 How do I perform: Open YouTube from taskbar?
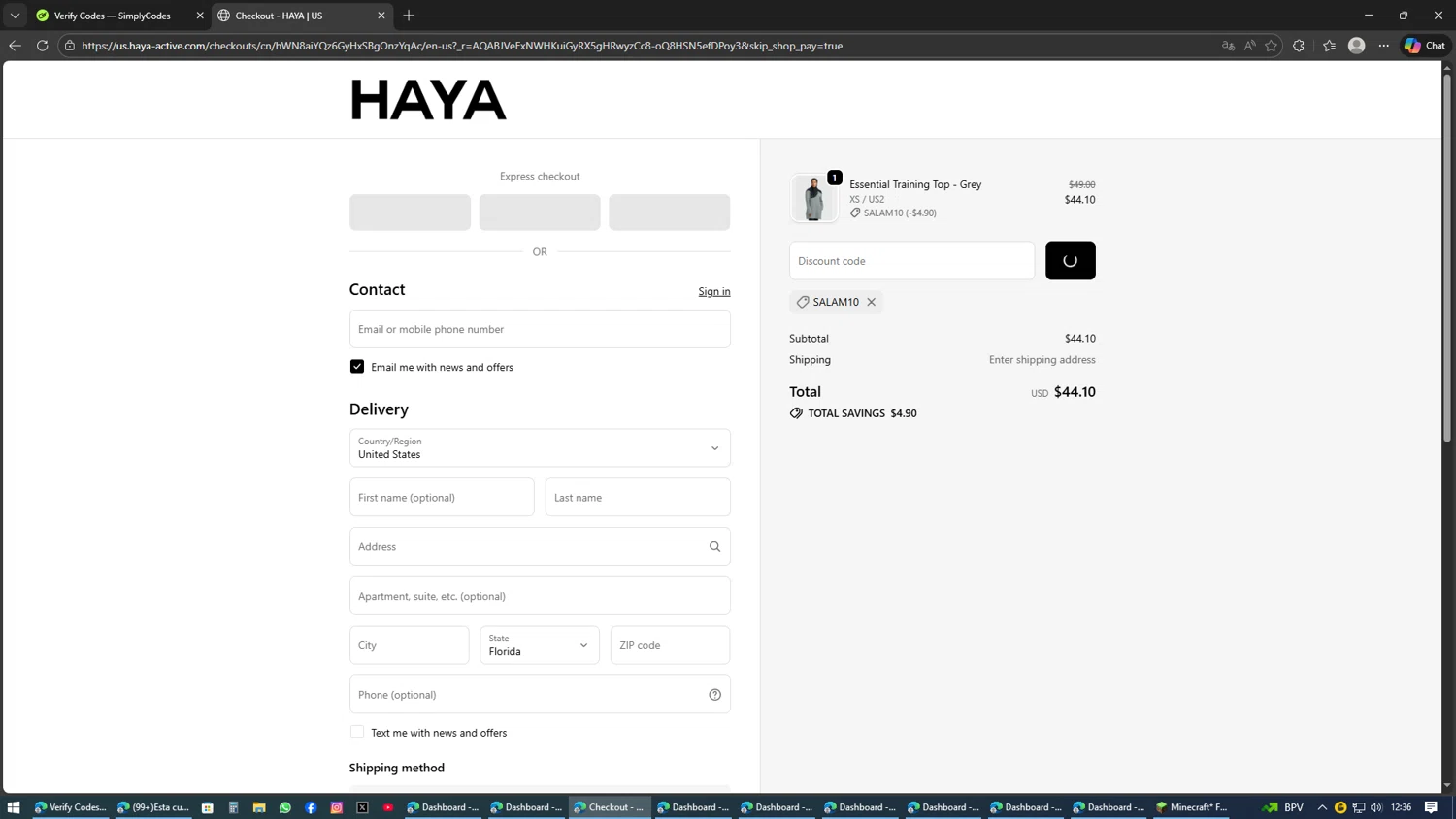pyautogui.click(x=388, y=806)
